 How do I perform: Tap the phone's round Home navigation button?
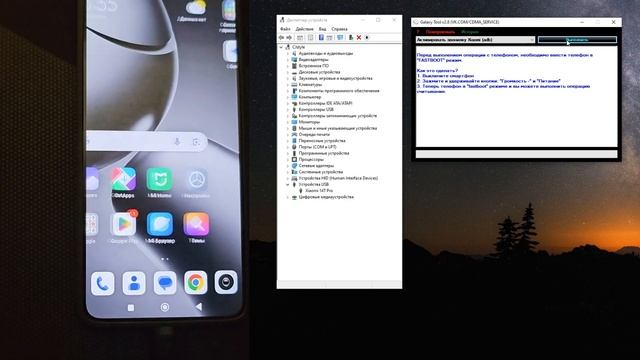pos(165,307)
